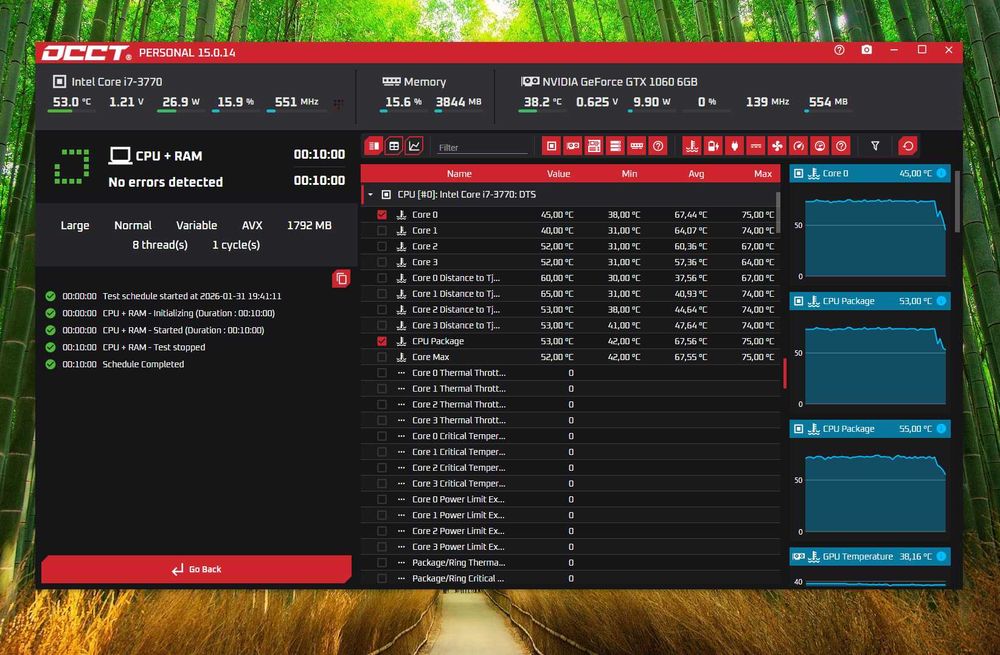Copy the test log to clipboard
The height and width of the screenshot is (655, 1000).
(341, 279)
